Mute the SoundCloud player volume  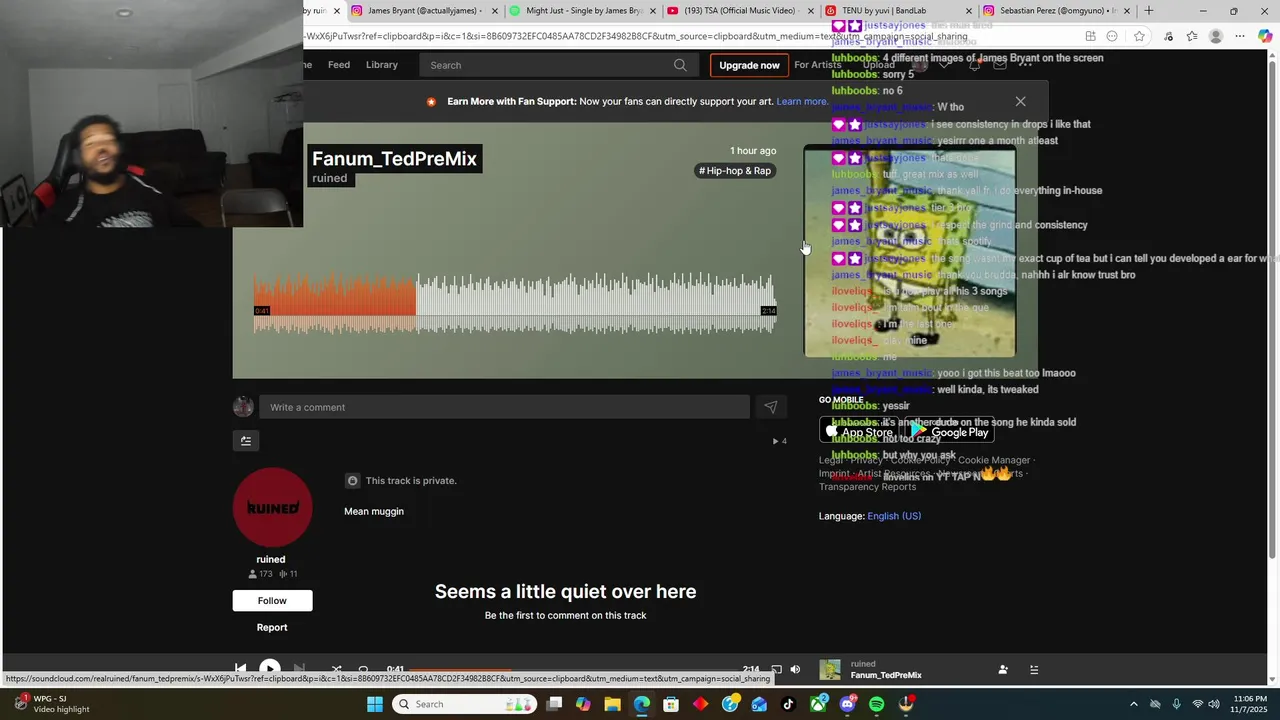(x=795, y=669)
